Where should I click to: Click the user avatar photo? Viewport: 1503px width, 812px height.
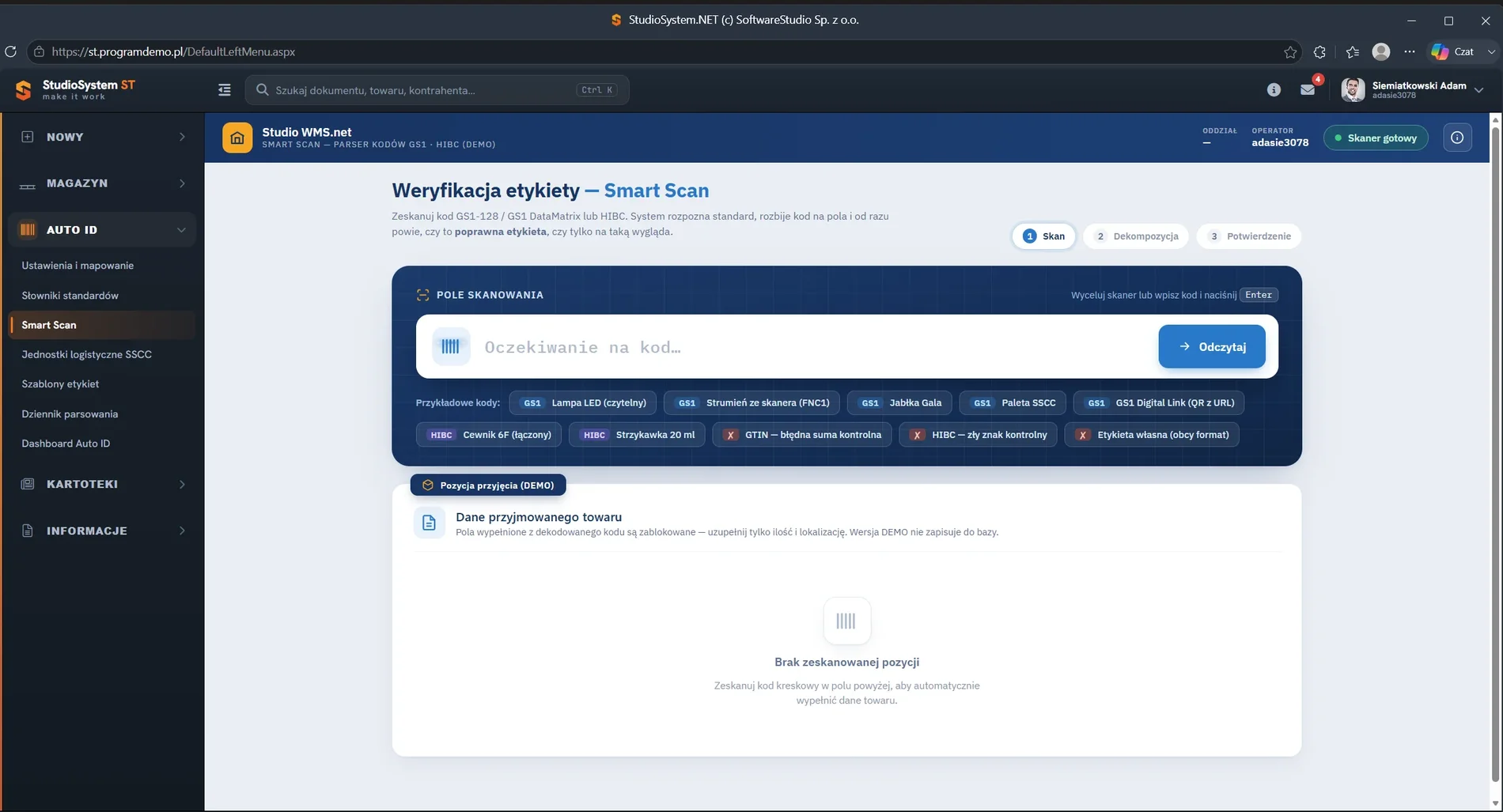[x=1353, y=90]
